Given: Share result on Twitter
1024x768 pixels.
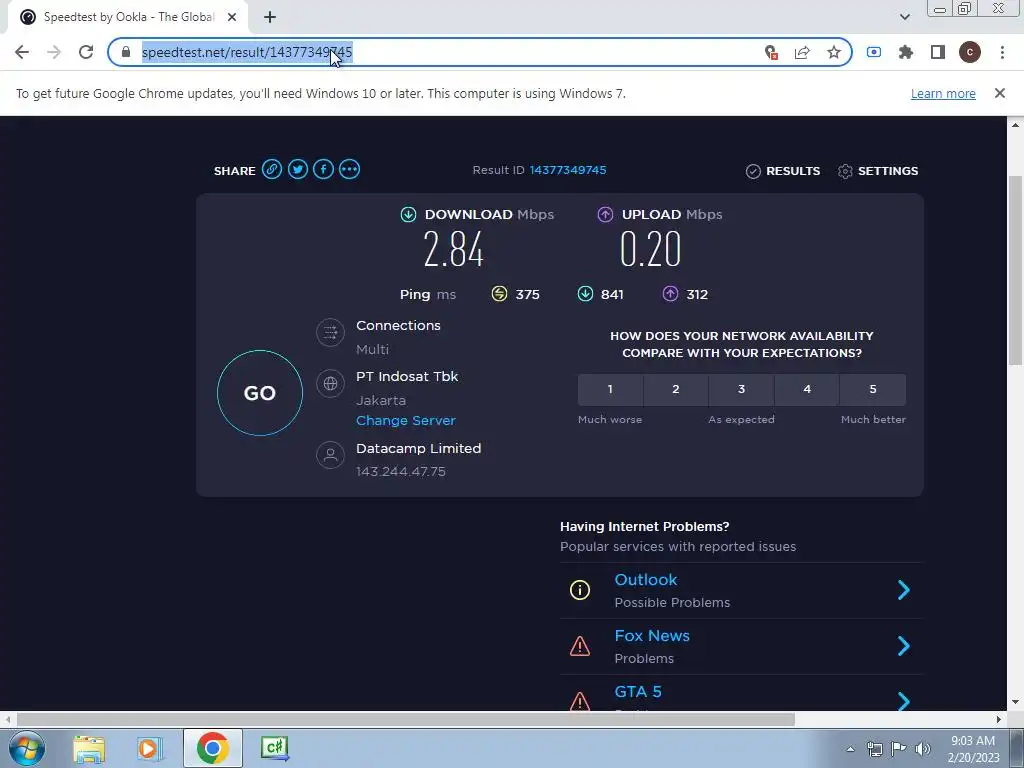Looking at the screenshot, I should tap(298, 170).
